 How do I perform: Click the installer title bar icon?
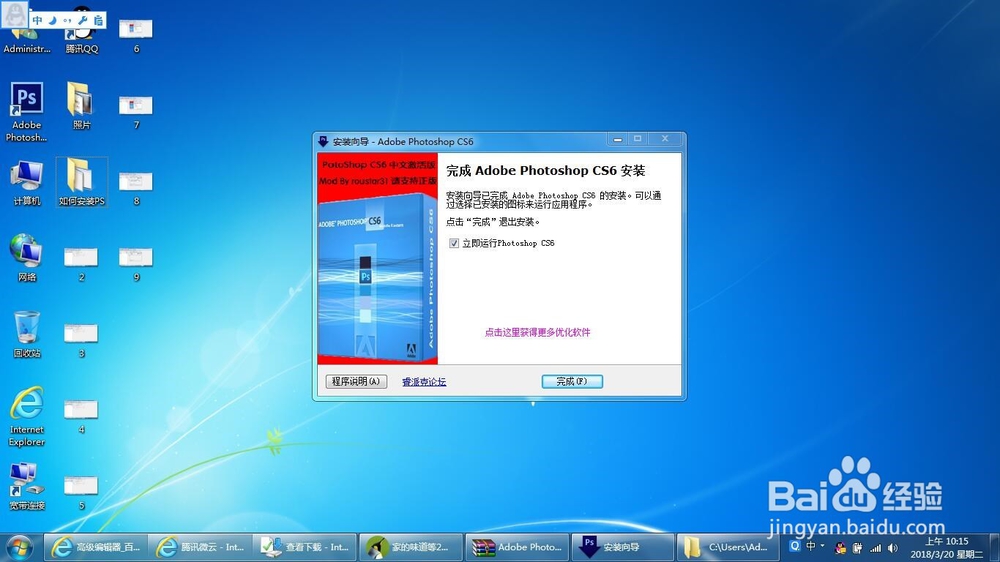(323, 142)
